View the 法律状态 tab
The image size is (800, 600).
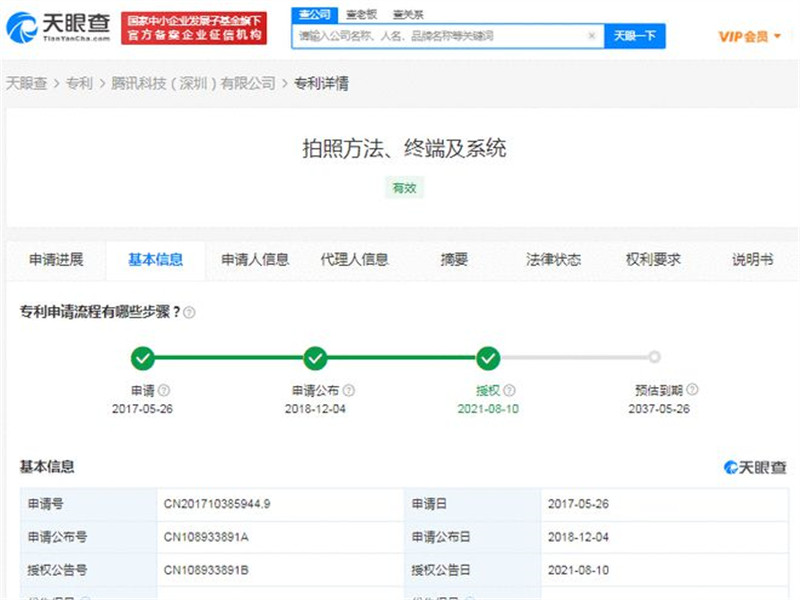(554, 260)
